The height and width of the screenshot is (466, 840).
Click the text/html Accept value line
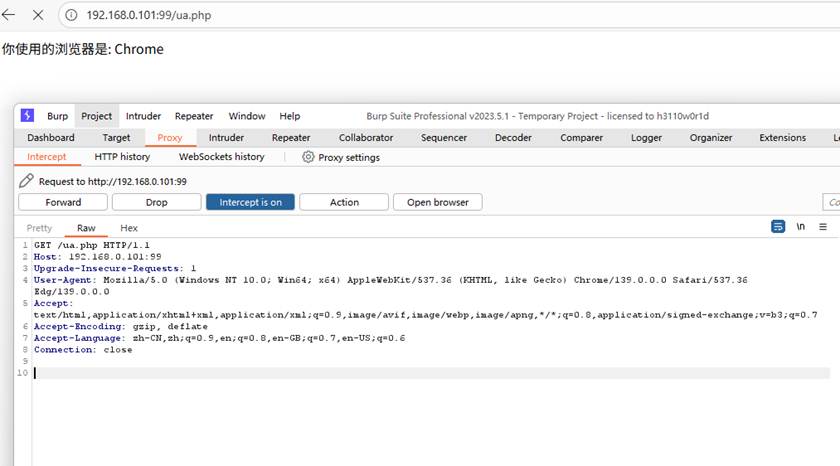pos(425,315)
